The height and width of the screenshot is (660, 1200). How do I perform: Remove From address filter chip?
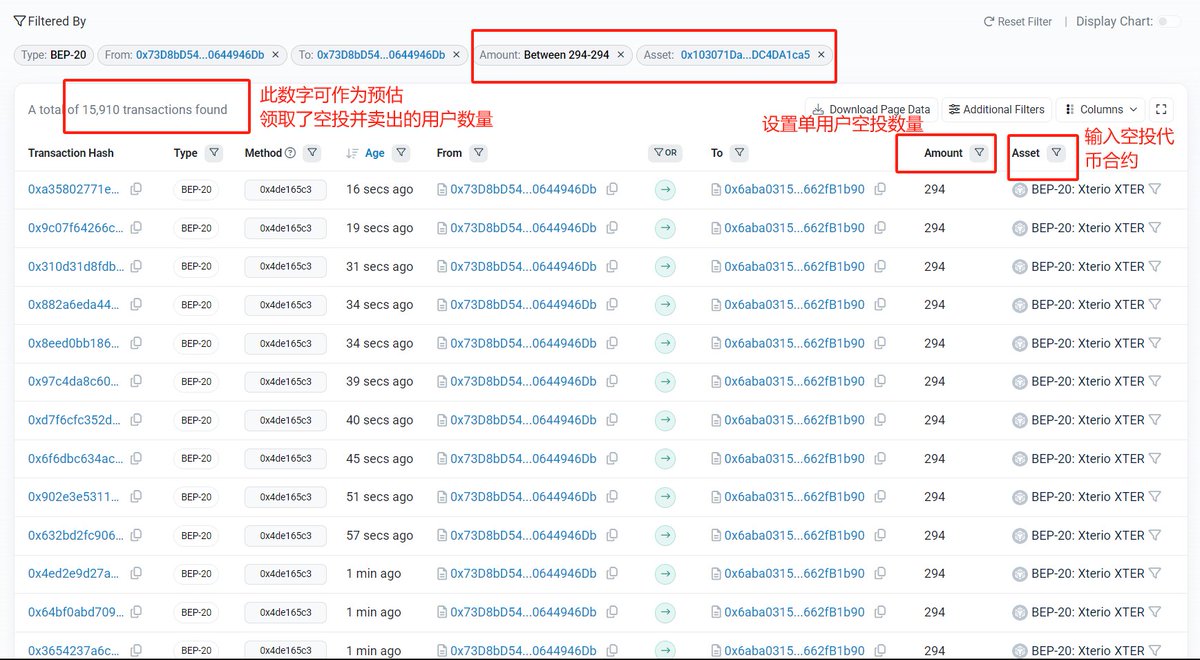click(x=276, y=55)
